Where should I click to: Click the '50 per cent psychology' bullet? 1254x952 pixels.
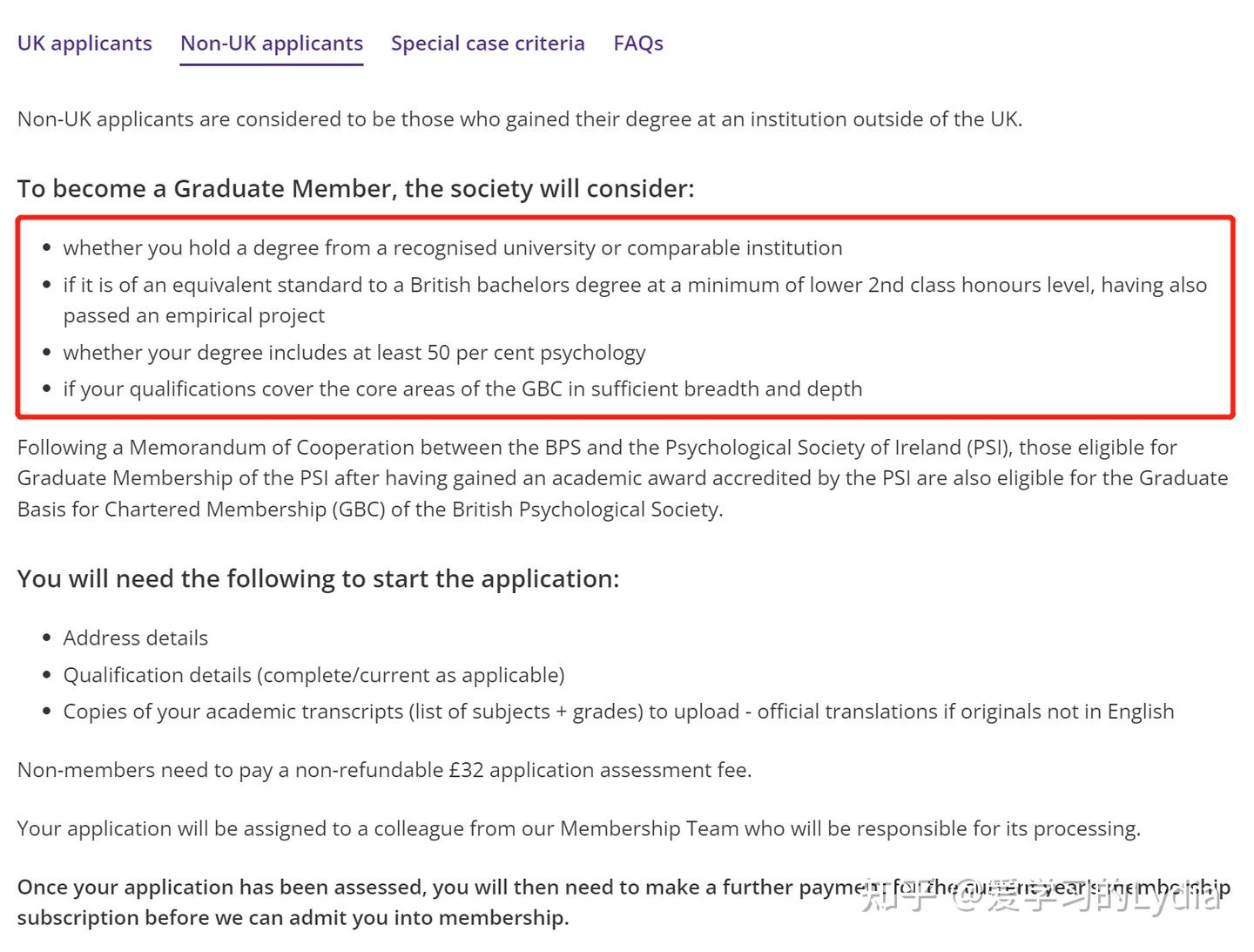[354, 353]
